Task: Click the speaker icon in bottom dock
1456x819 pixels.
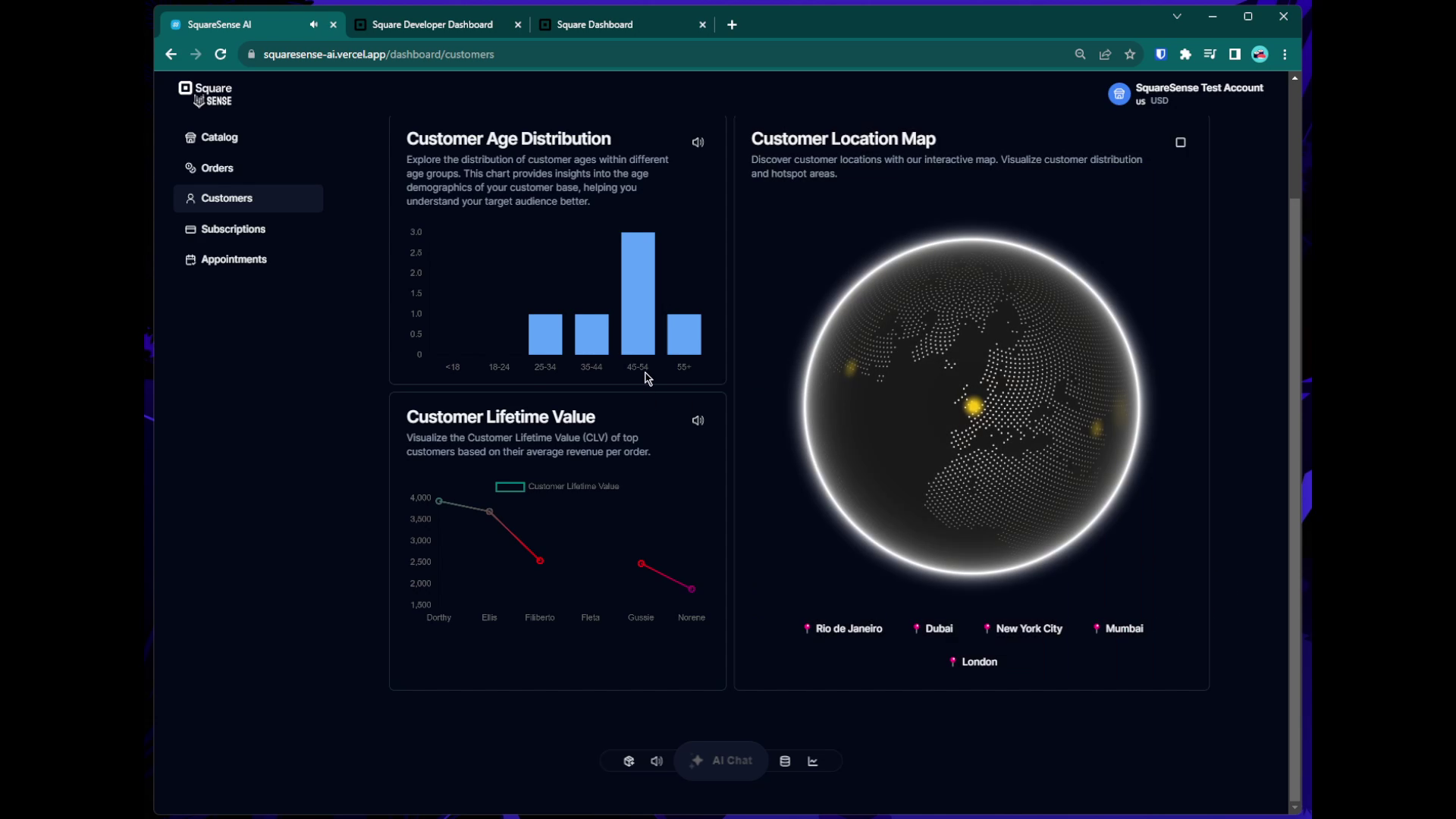Action: pos(657,761)
